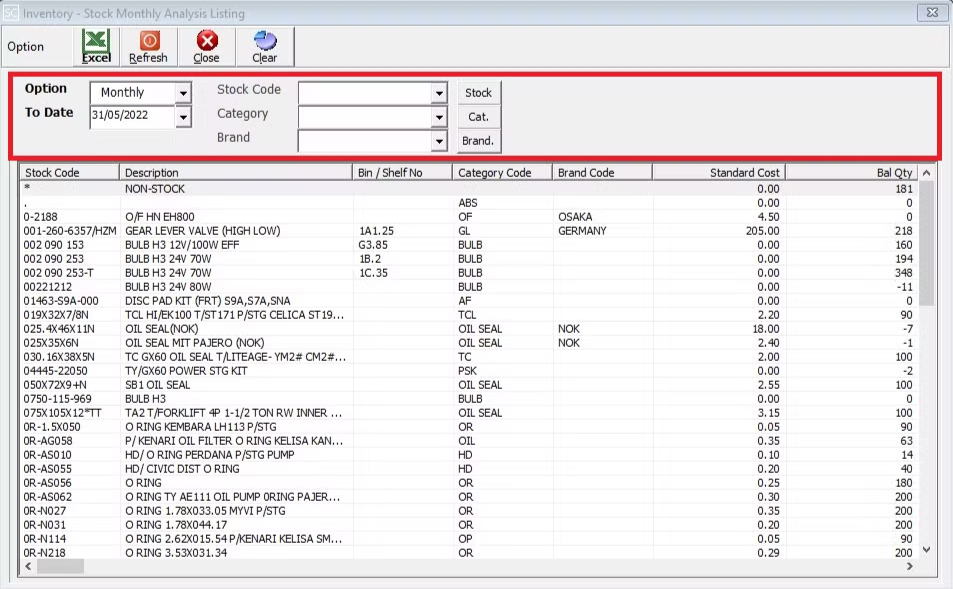
Task: Click bin value 1A1.25
Action: [x=376, y=231]
